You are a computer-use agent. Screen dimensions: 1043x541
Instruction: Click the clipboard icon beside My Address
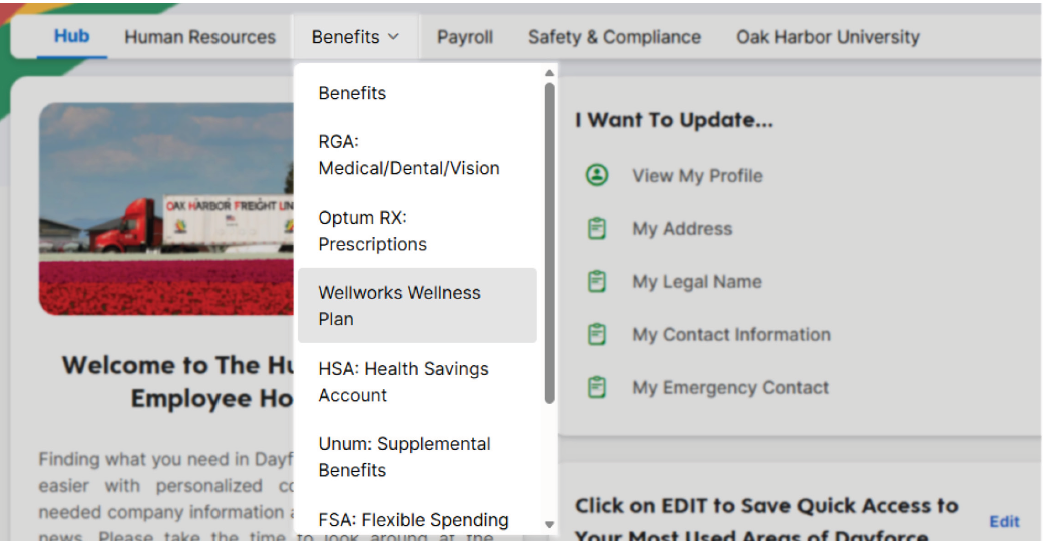pos(597,229)
